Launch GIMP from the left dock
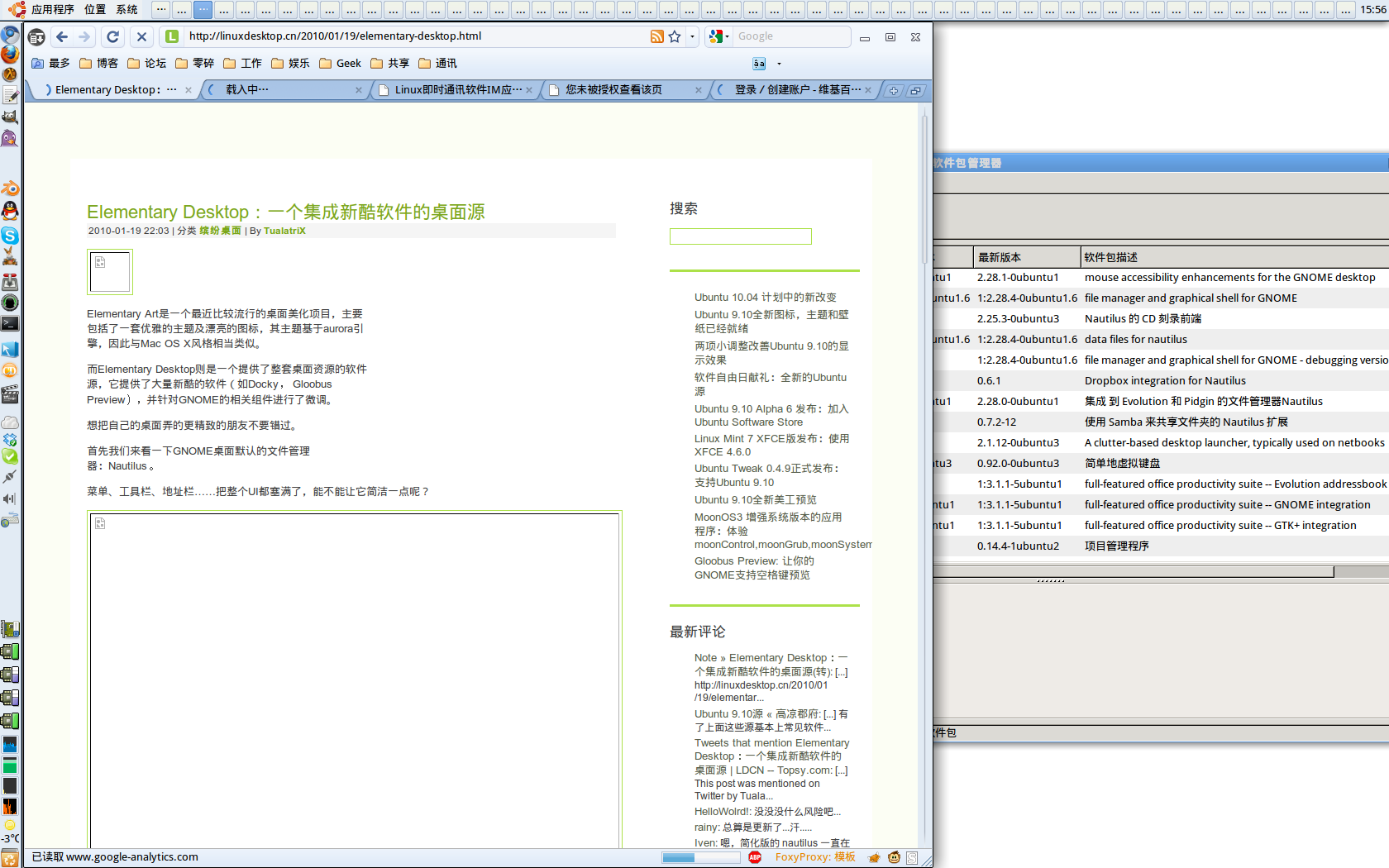1389x868 pixels. pos(10,117)
